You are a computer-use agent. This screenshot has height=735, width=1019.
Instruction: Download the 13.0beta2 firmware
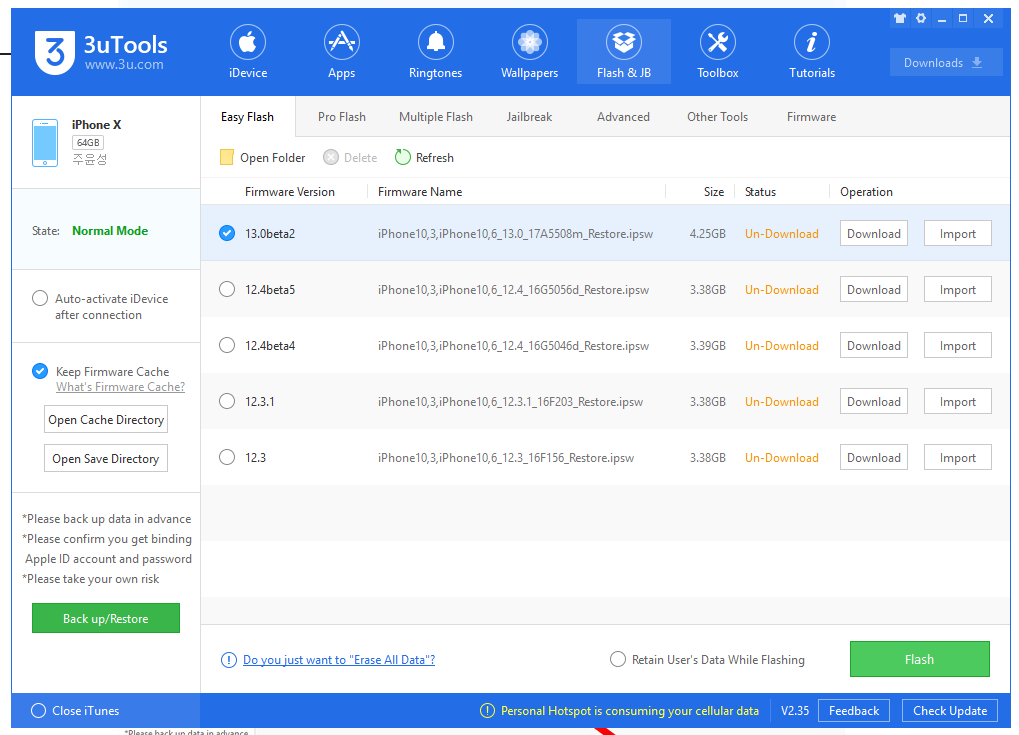(x=873, y=233)
